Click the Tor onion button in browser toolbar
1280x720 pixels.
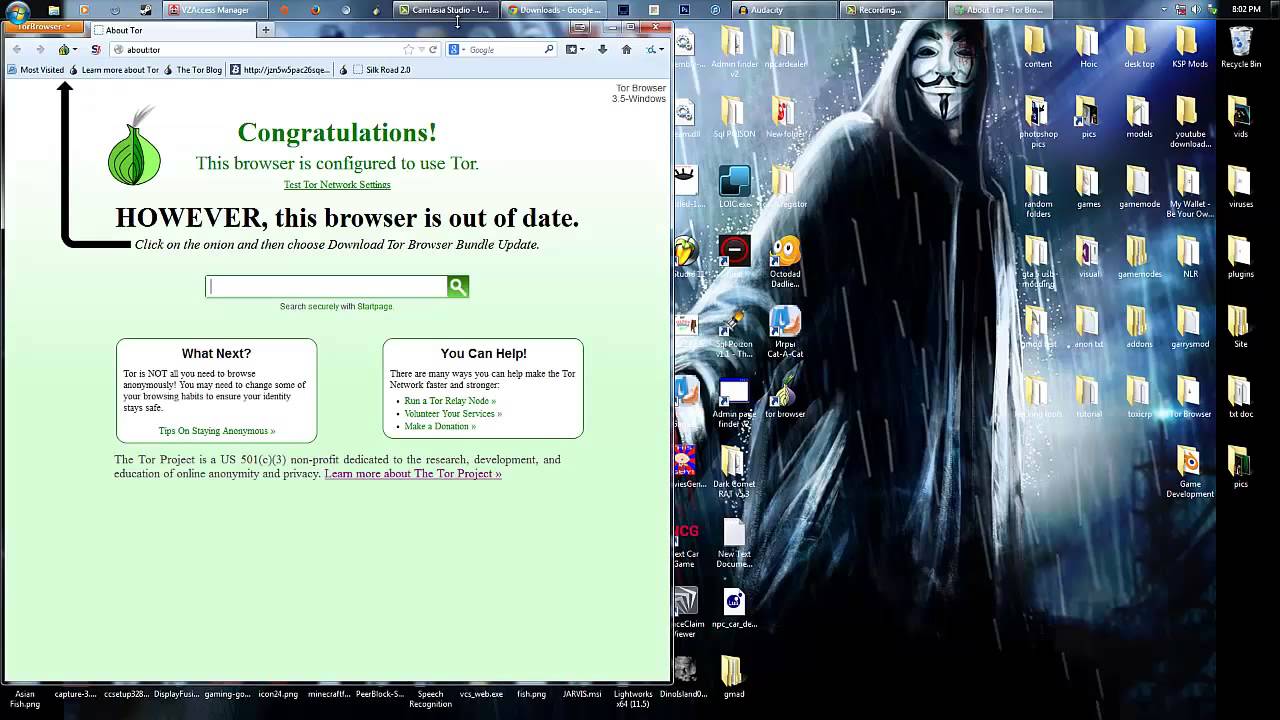click(64, 49)
